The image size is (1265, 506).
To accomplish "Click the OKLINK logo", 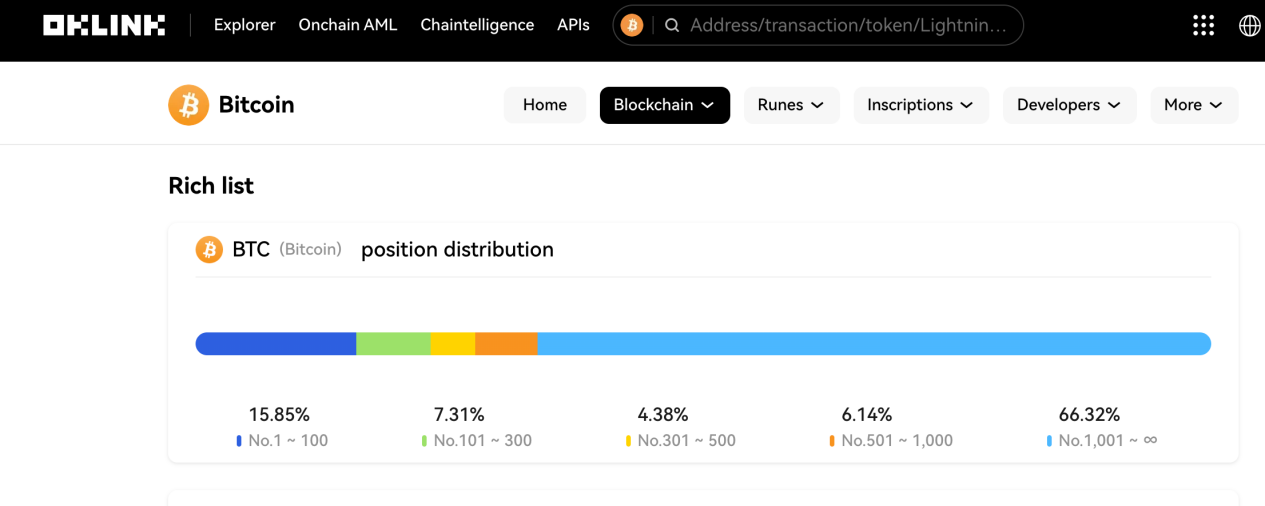I will [x=104, y=25].
